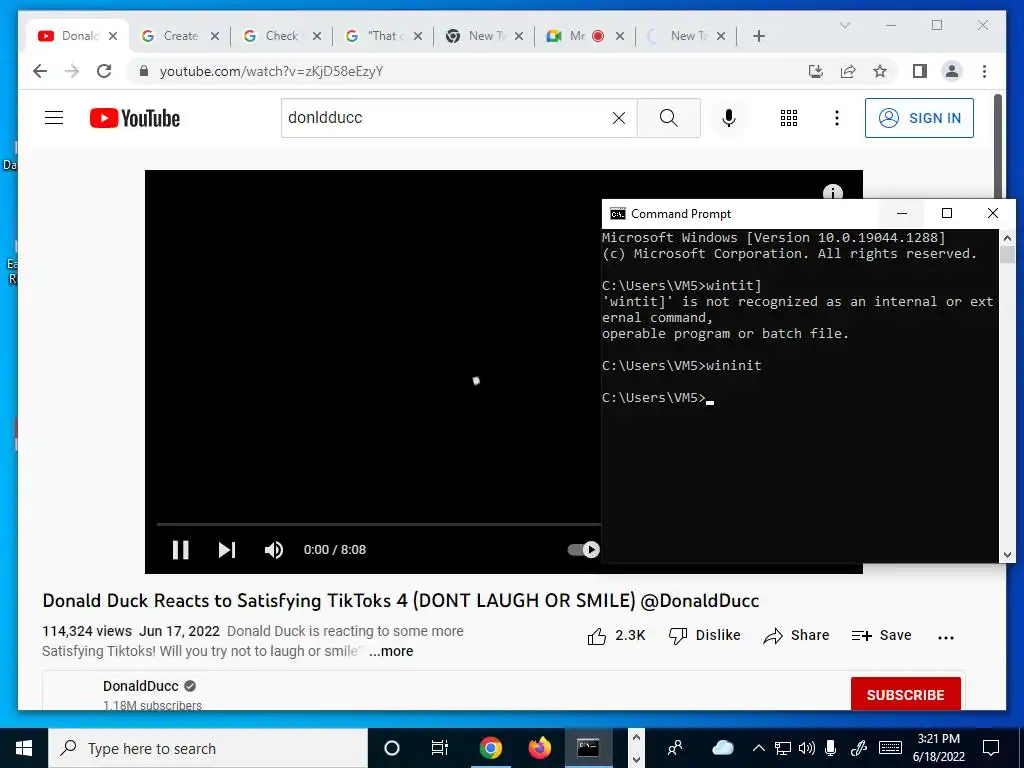1024x768 pixels.
Task: Bookmark this page with the star
Action: 880,71
